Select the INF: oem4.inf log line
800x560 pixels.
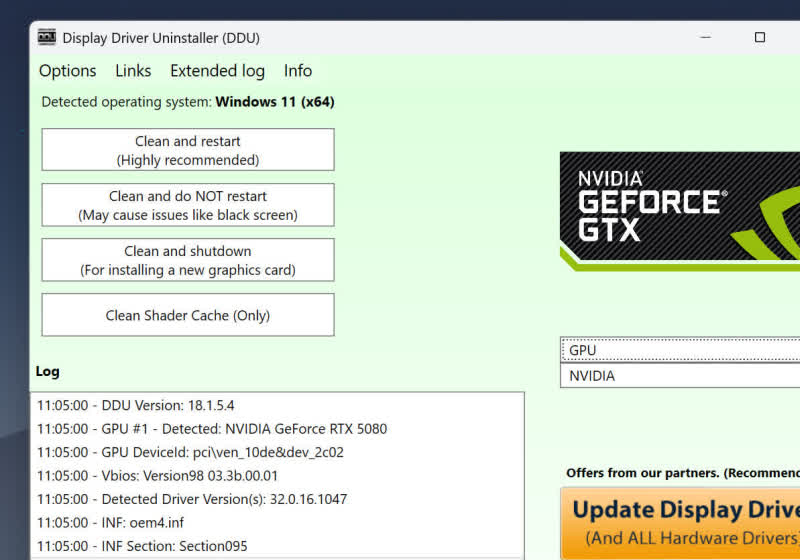coord(278,523)
